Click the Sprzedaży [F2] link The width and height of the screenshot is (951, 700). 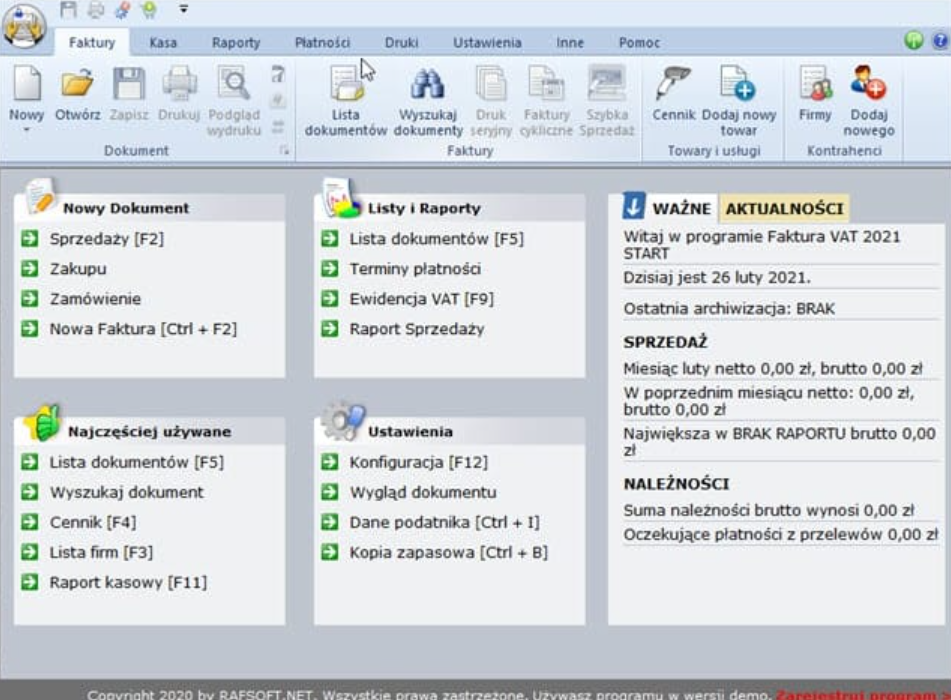(106, 239)
